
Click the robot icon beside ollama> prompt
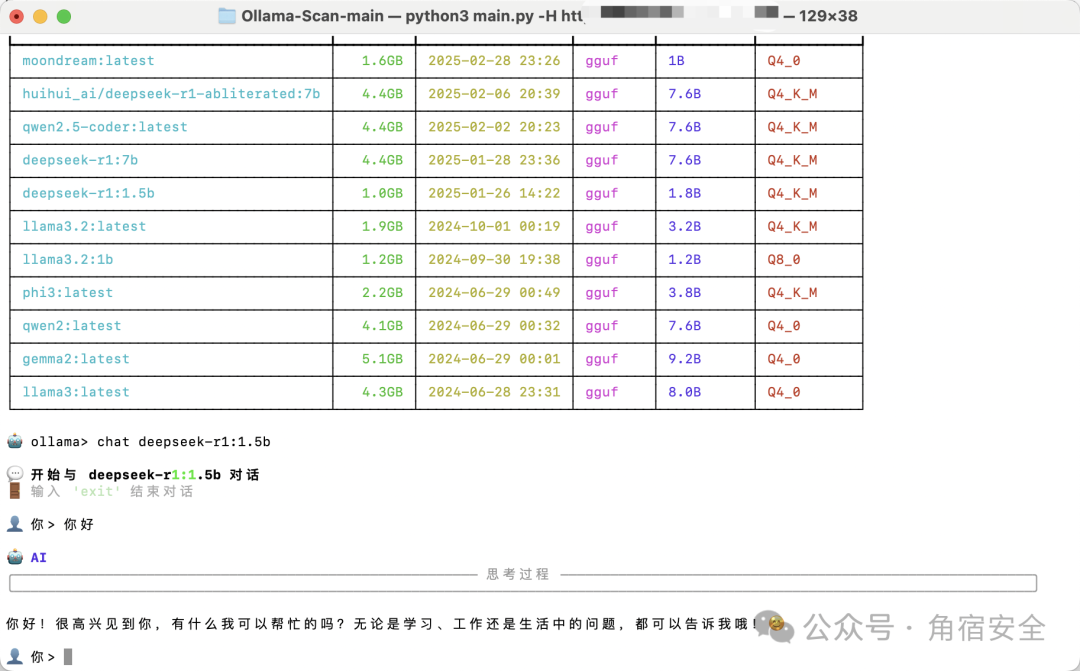(15, 441)
